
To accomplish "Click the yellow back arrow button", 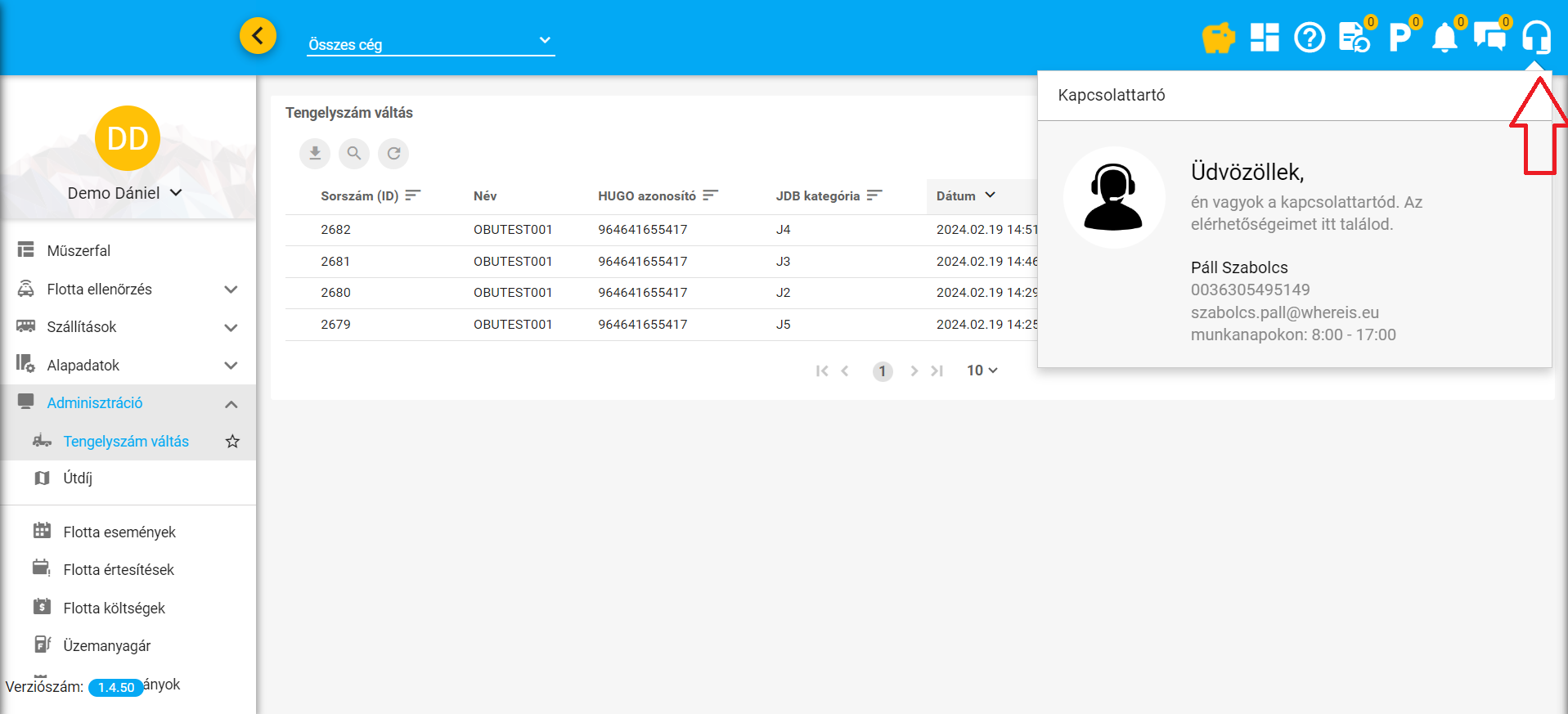I will [x=258, y=36].
